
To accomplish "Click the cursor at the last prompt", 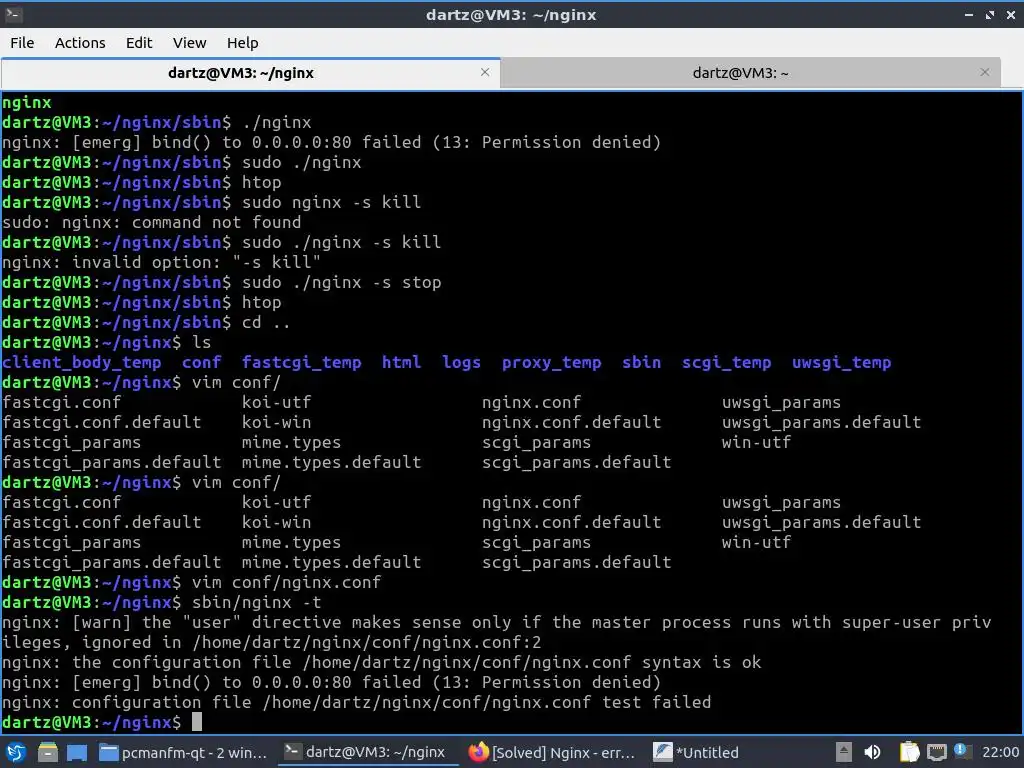I will (197, 722).
